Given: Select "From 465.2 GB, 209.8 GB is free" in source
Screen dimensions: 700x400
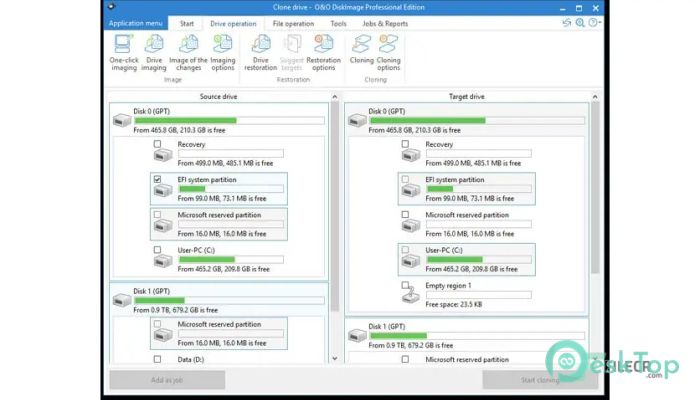Looking at the screenshot, I should [x=224, y=269].
